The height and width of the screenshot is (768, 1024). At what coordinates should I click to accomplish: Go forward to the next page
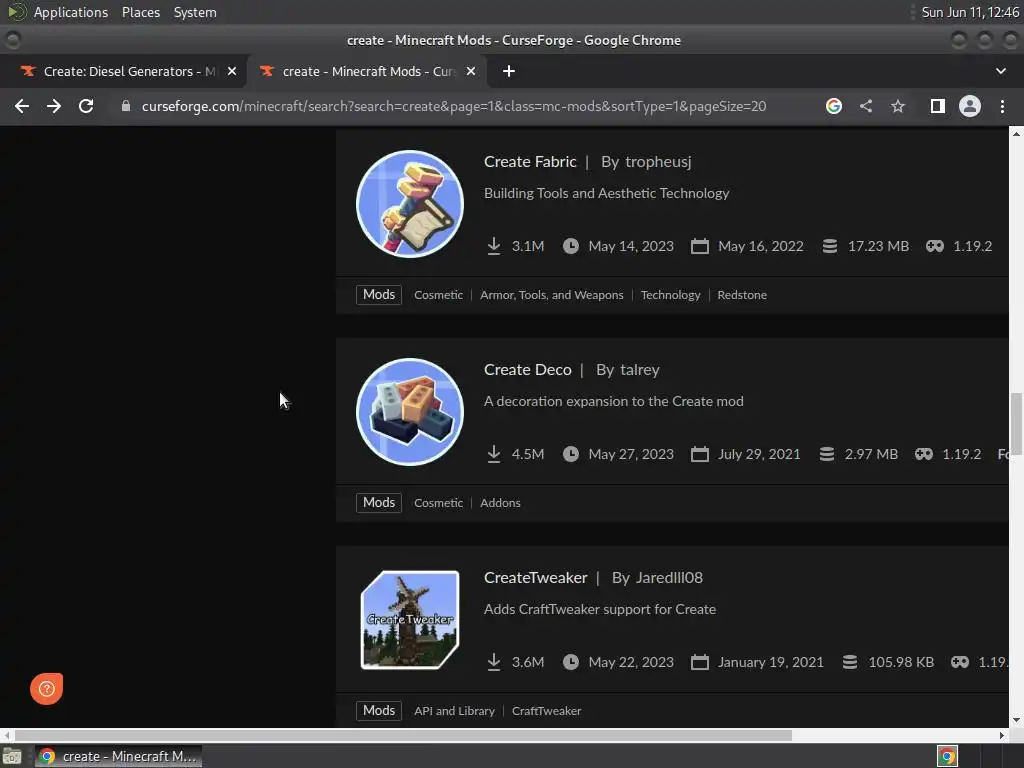[54, 106]
